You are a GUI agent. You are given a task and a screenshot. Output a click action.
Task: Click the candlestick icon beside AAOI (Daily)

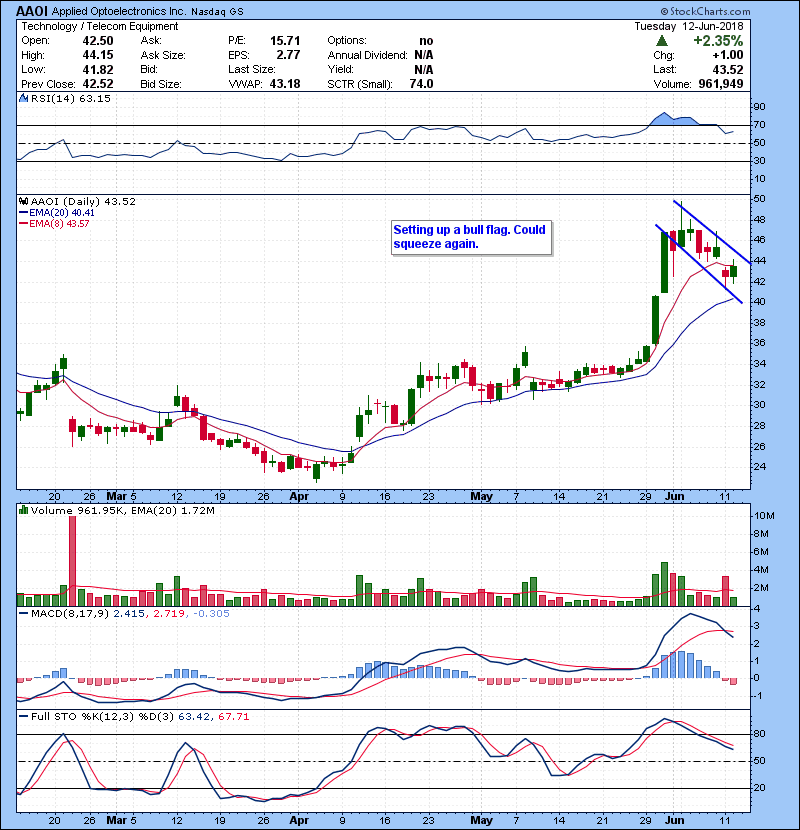23,202
